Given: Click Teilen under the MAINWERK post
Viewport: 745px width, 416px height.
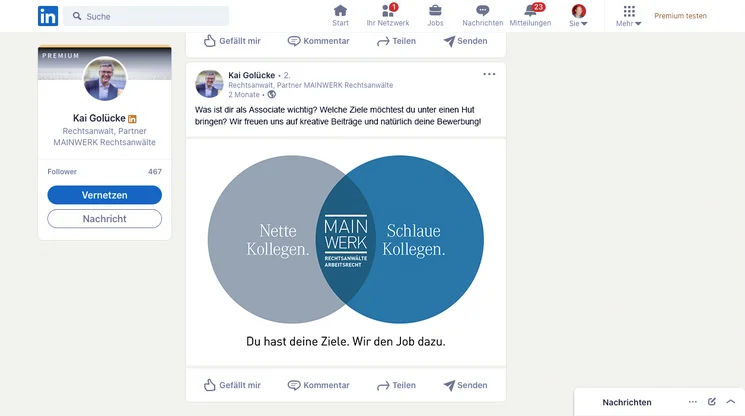Looking at the screenshot, I should point(396,385).
